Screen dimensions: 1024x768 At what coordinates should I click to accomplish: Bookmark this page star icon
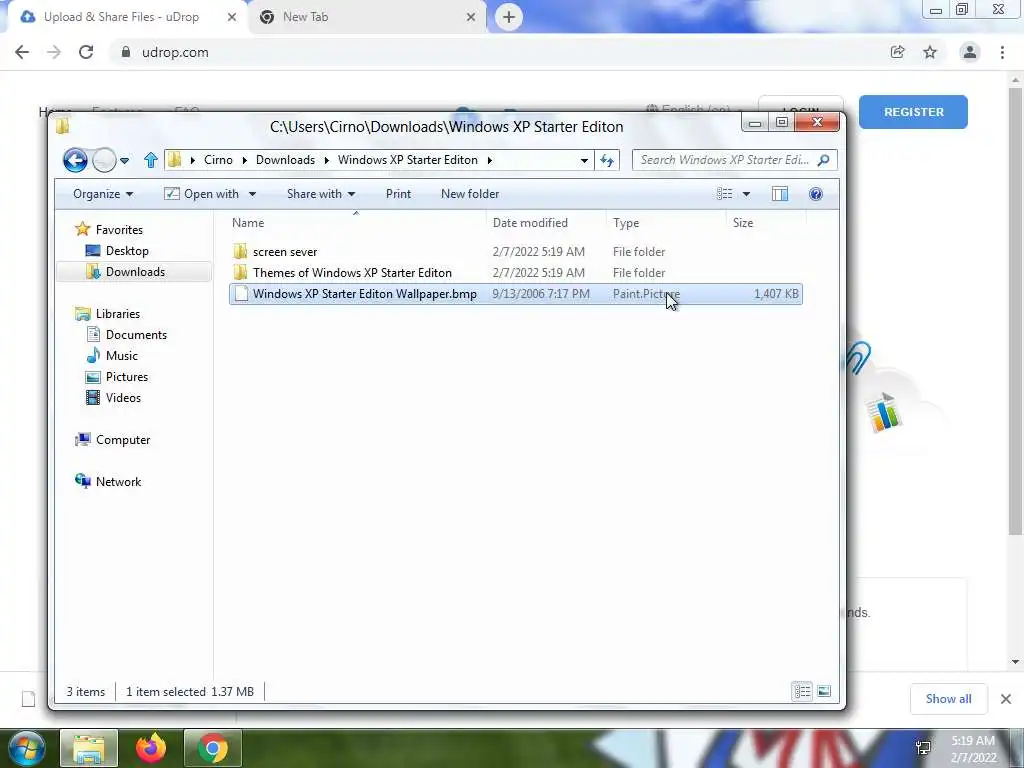click(x=930, y=52)
